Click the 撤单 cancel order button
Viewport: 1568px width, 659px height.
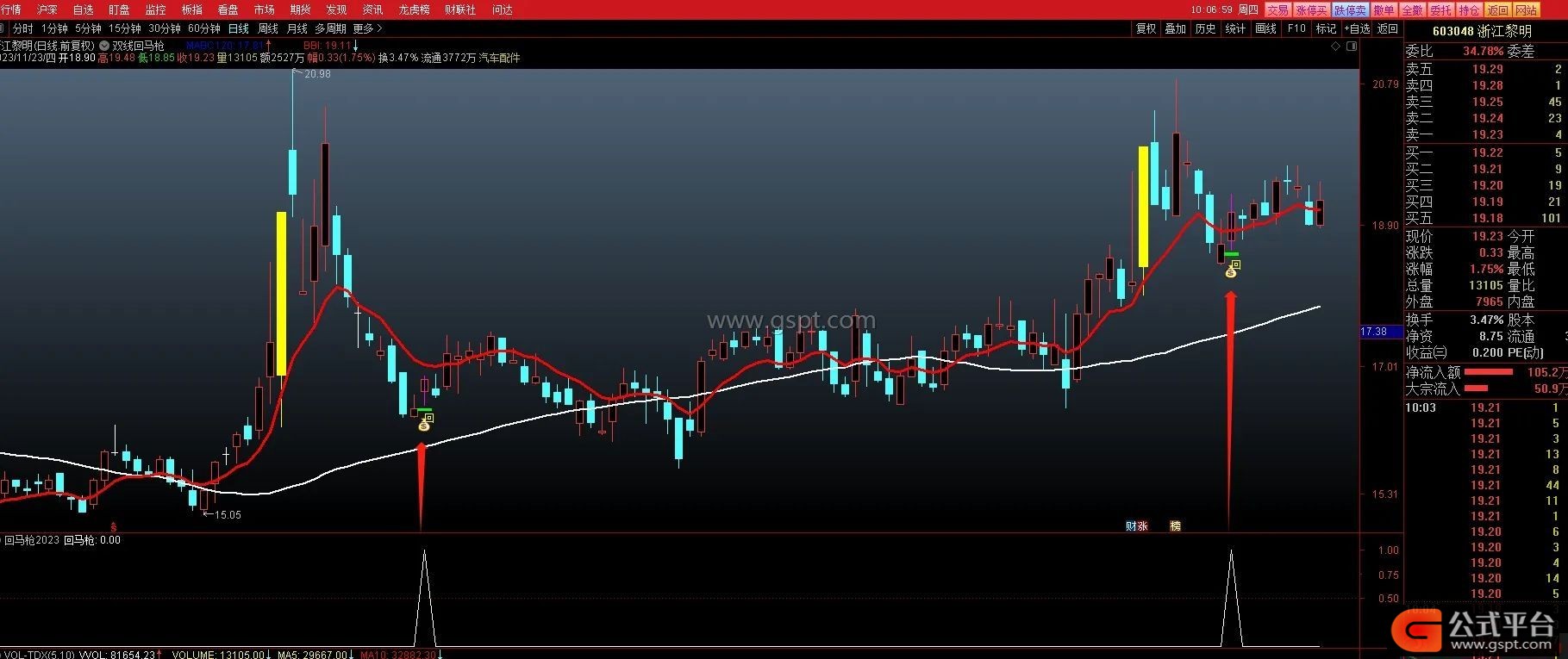pyautogui.click(x=1384, y=10)
